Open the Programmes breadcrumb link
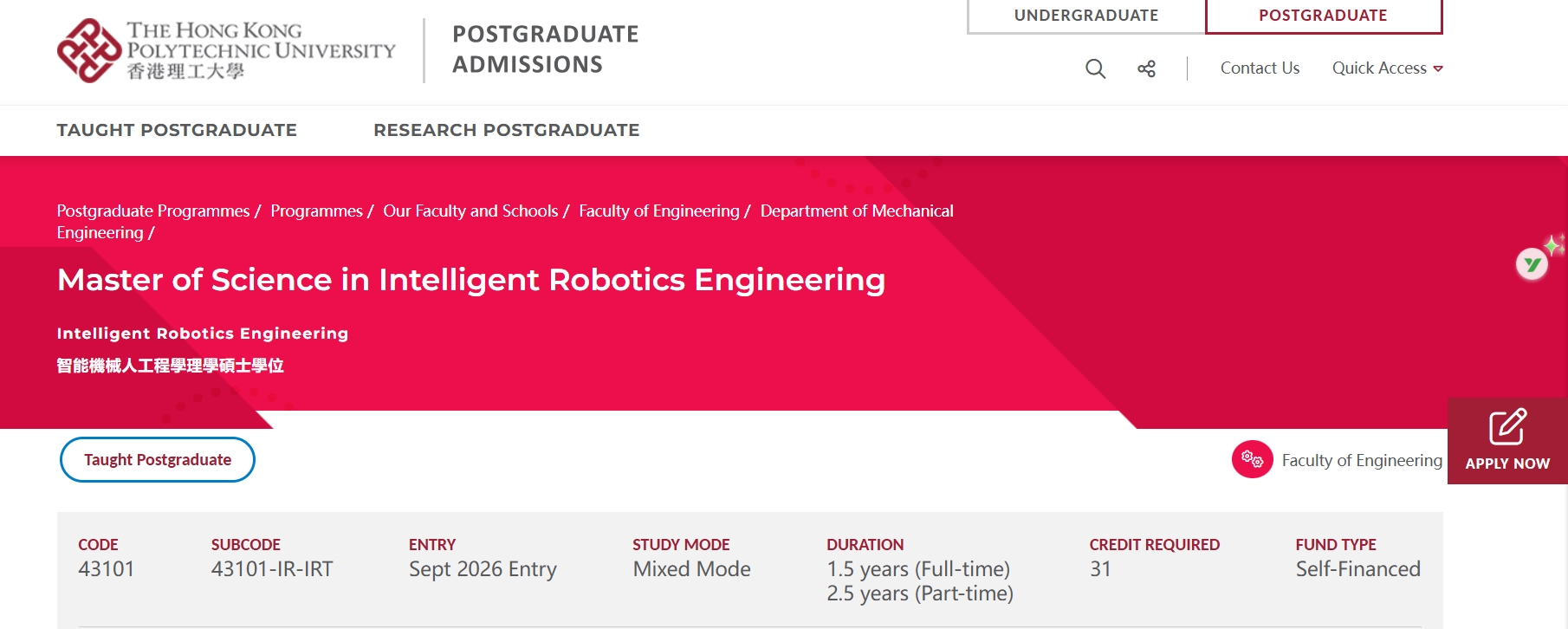The width and height of the screenshot is (1568, 629). click(316, 211)
